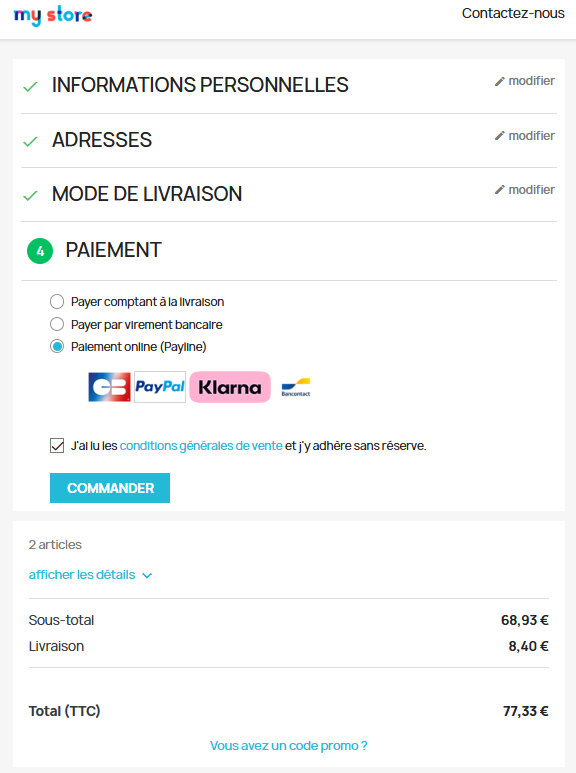Click pencil icon beside Mode de livraison modifier
Image resolution: width=576 pixels, height=773 pixels.
tap(500, 190)
